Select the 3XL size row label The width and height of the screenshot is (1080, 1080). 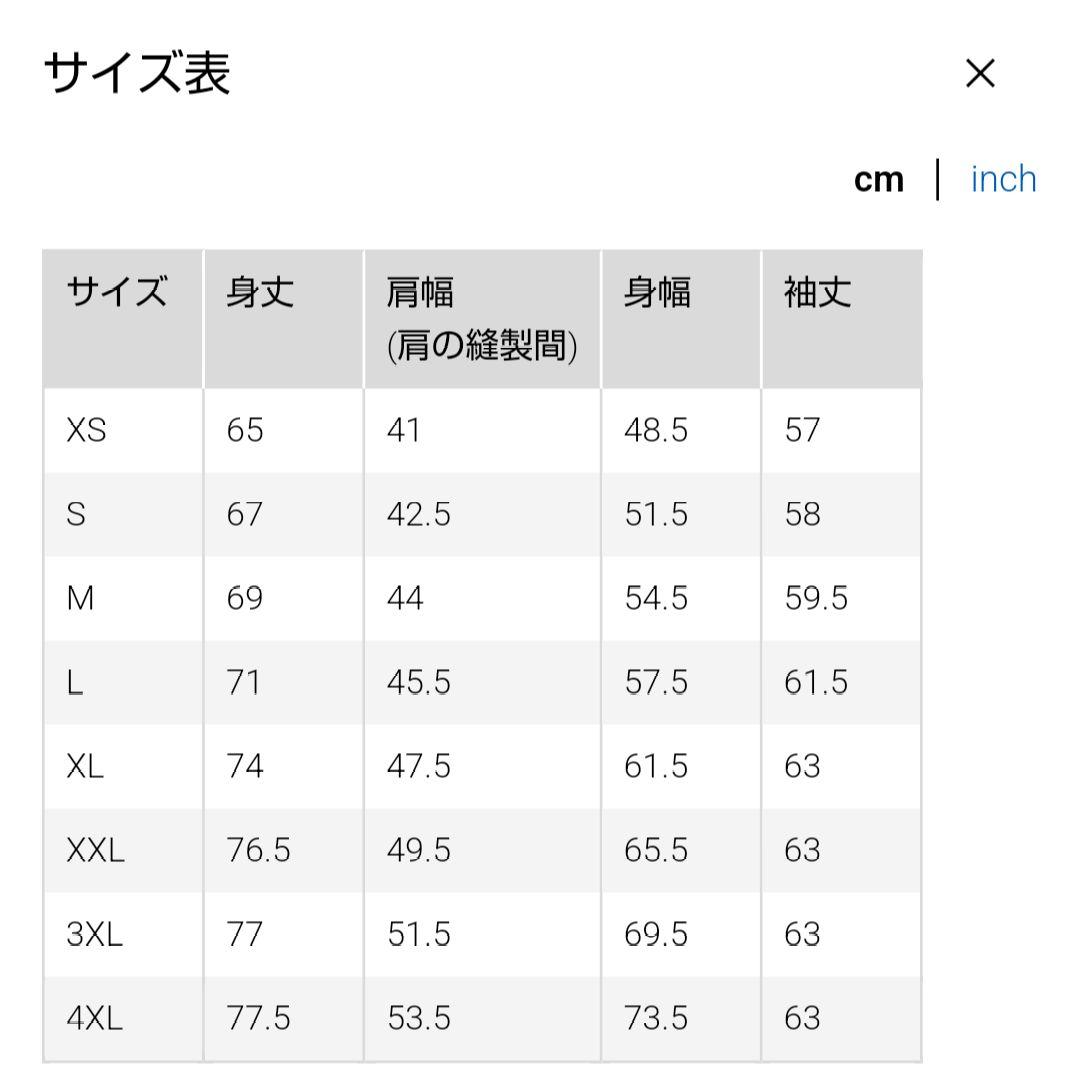click(x=94, y=935)
